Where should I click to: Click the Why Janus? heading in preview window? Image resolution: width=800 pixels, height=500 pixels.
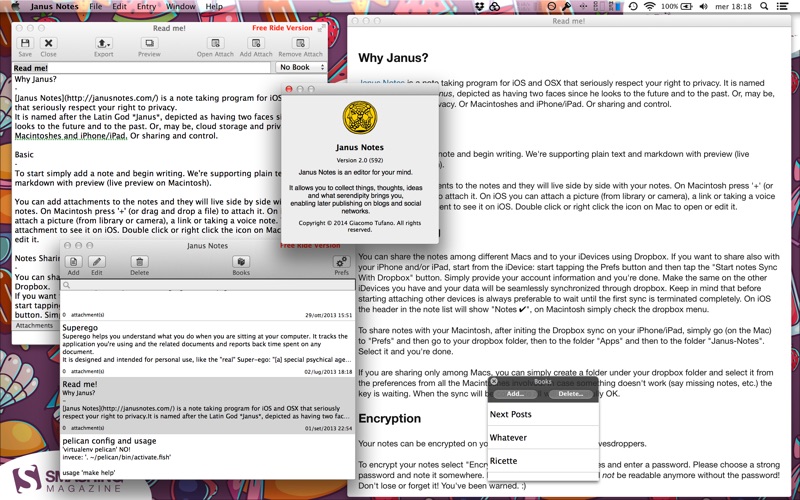tap(393, 58)
